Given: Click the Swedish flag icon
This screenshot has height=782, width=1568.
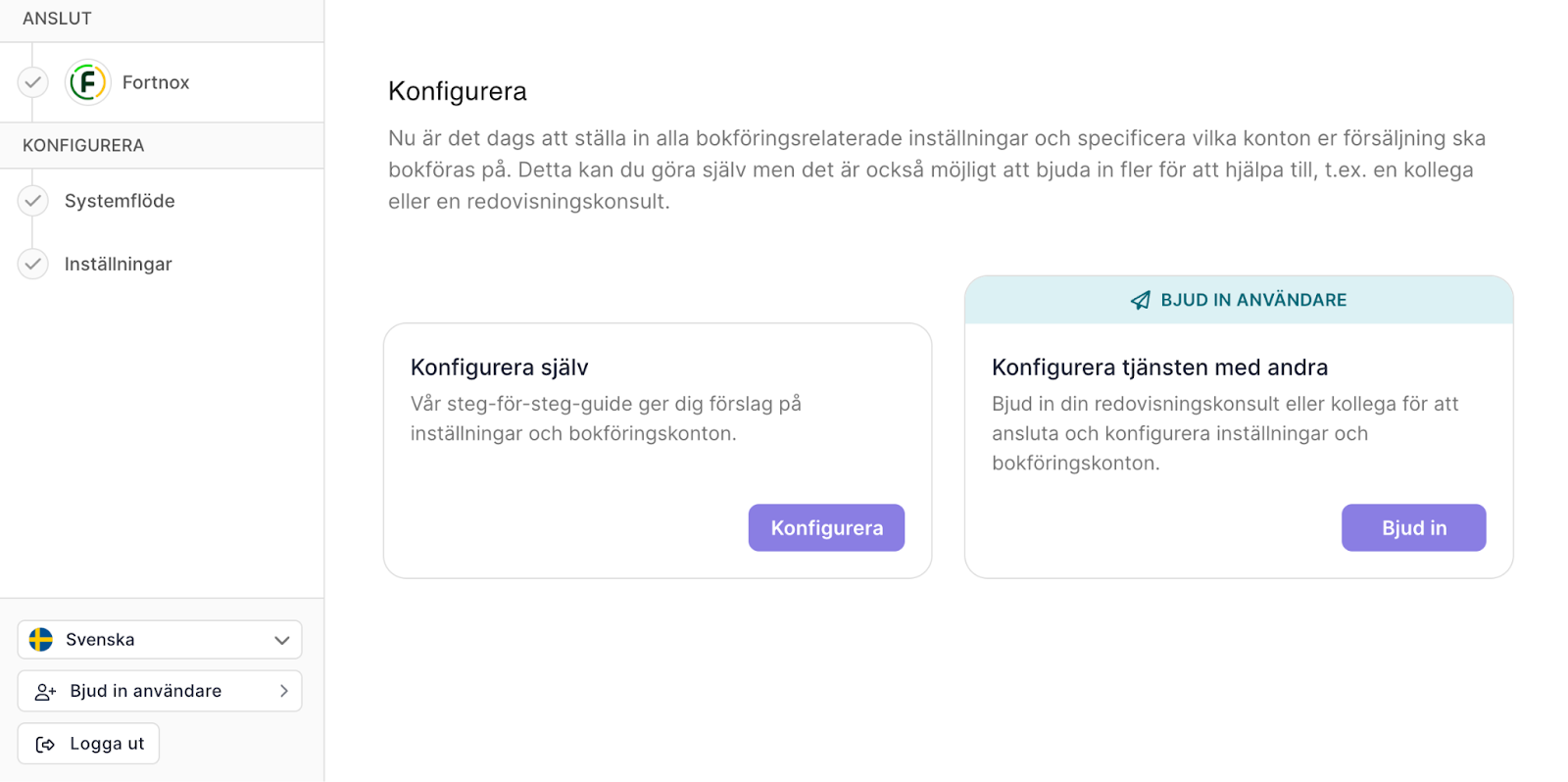Looking at the screenshot, I should click(41, 640).
